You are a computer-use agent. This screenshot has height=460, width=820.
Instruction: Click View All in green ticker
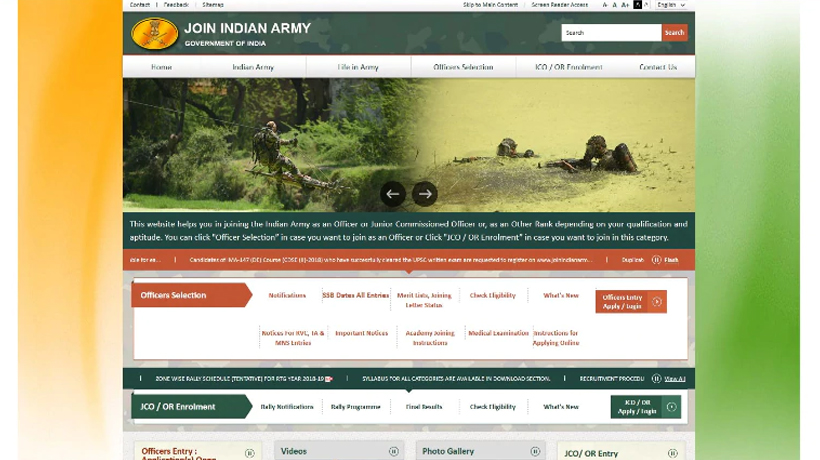pyautogui.click(x=675, y=378)
